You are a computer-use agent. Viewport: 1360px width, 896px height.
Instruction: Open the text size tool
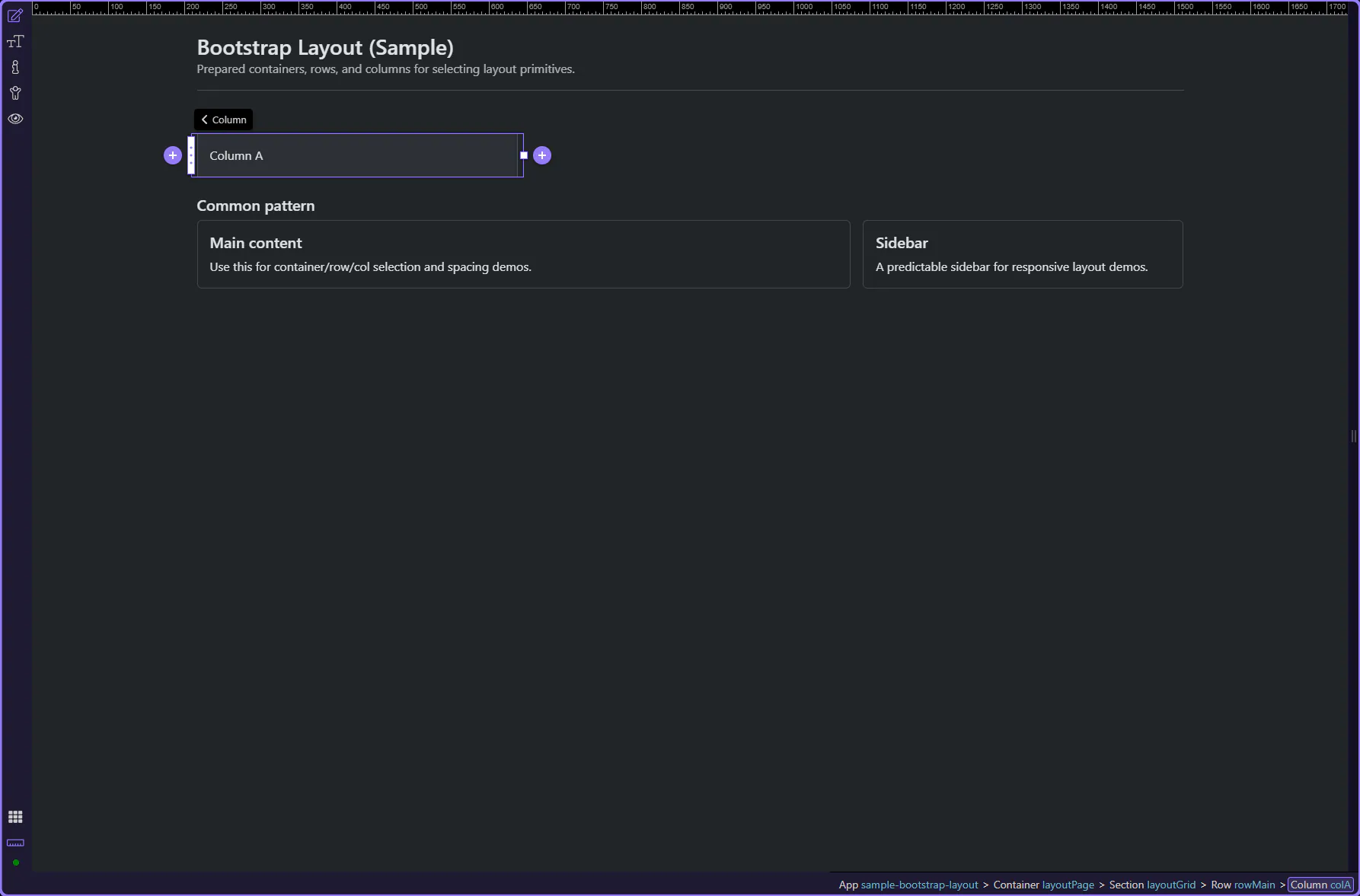(15, 42)
